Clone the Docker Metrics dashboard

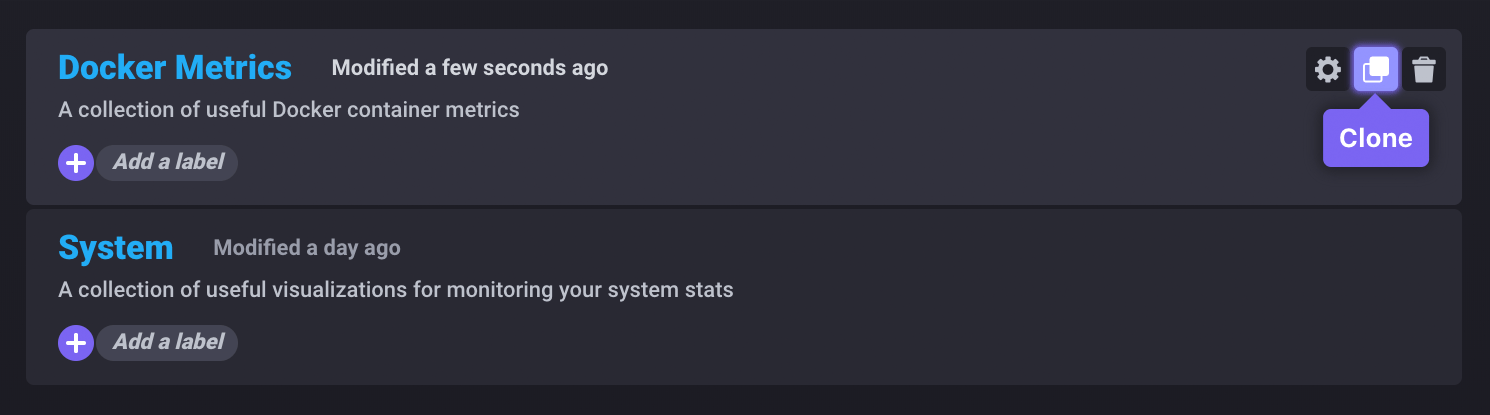(1376, 70)
